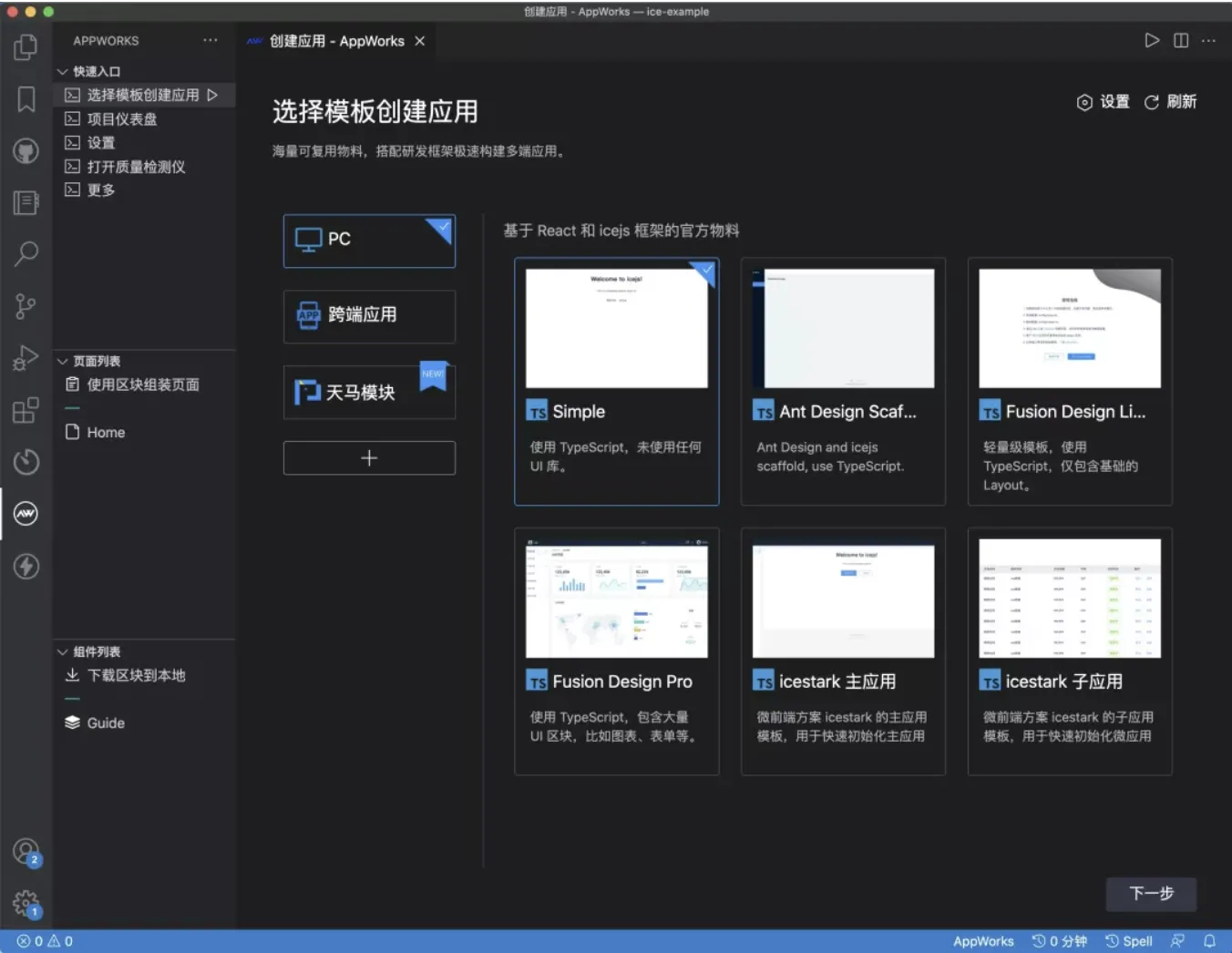Select the 跨端应用 application type
Screen dimensions: 1232x953
tap(369, 316)
